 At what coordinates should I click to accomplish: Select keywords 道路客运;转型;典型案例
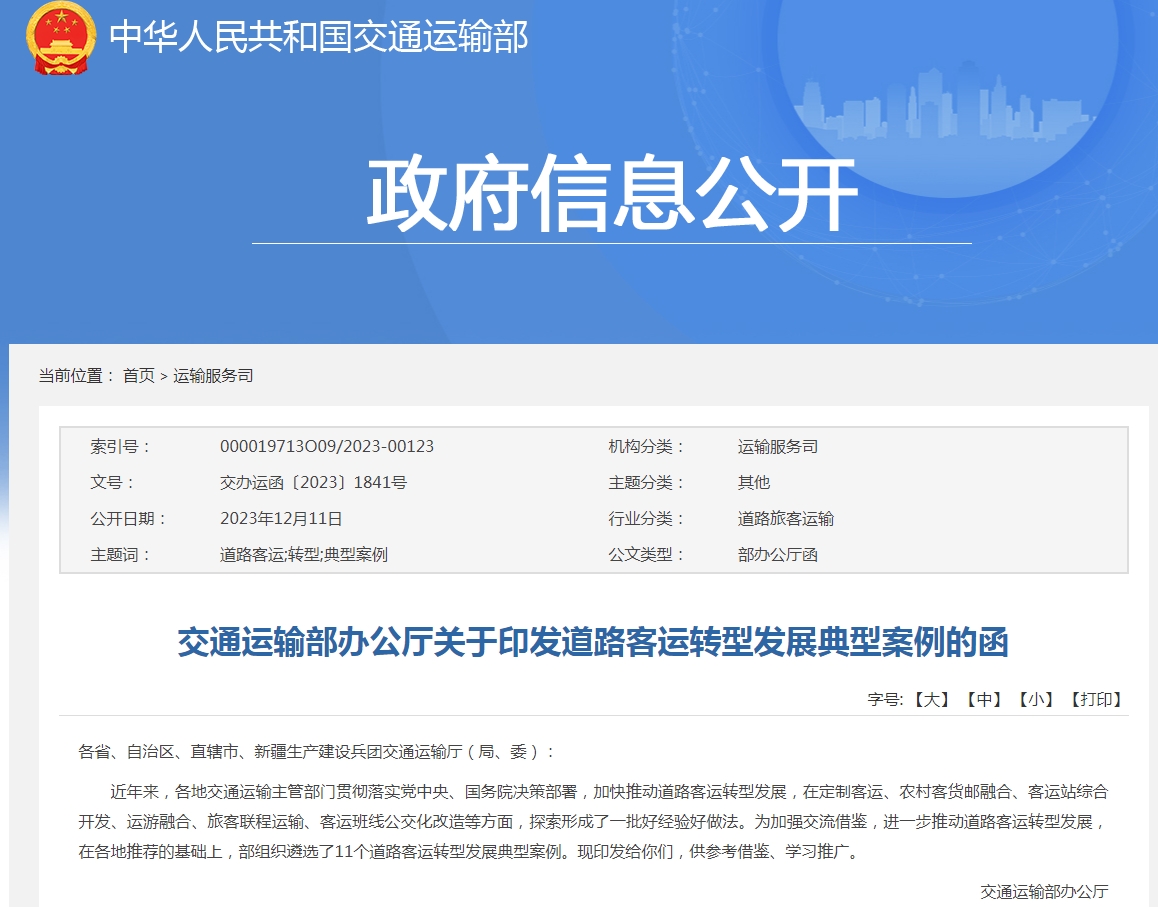pos(304,554)
